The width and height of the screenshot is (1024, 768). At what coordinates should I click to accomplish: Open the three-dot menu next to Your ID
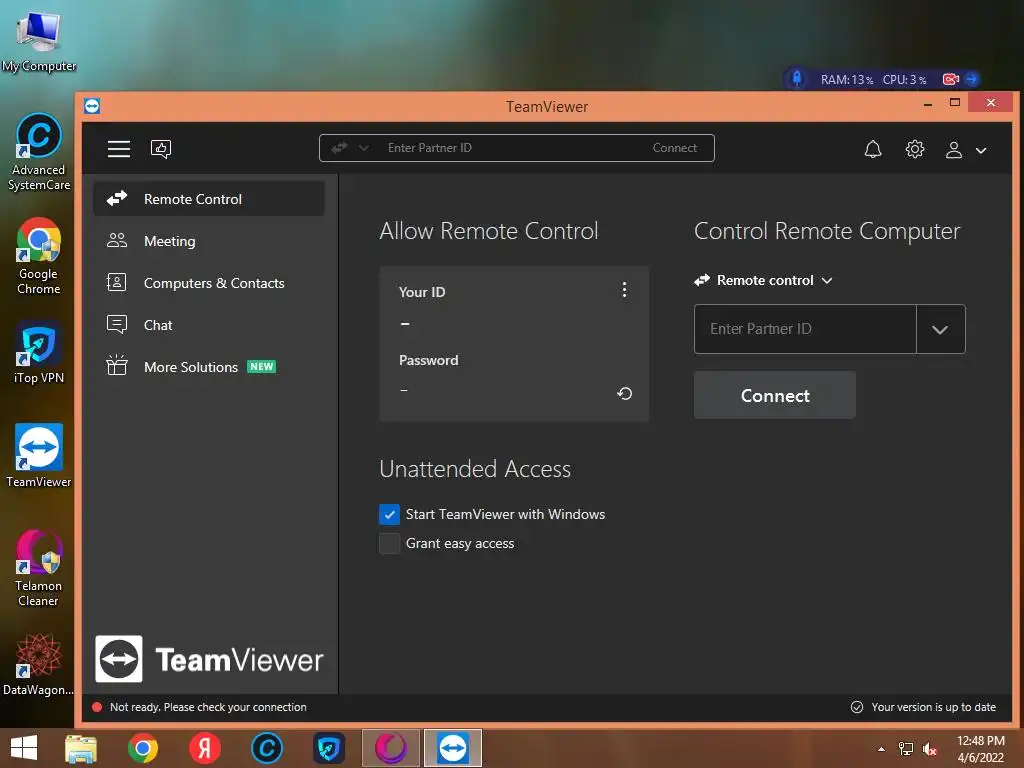624,289
